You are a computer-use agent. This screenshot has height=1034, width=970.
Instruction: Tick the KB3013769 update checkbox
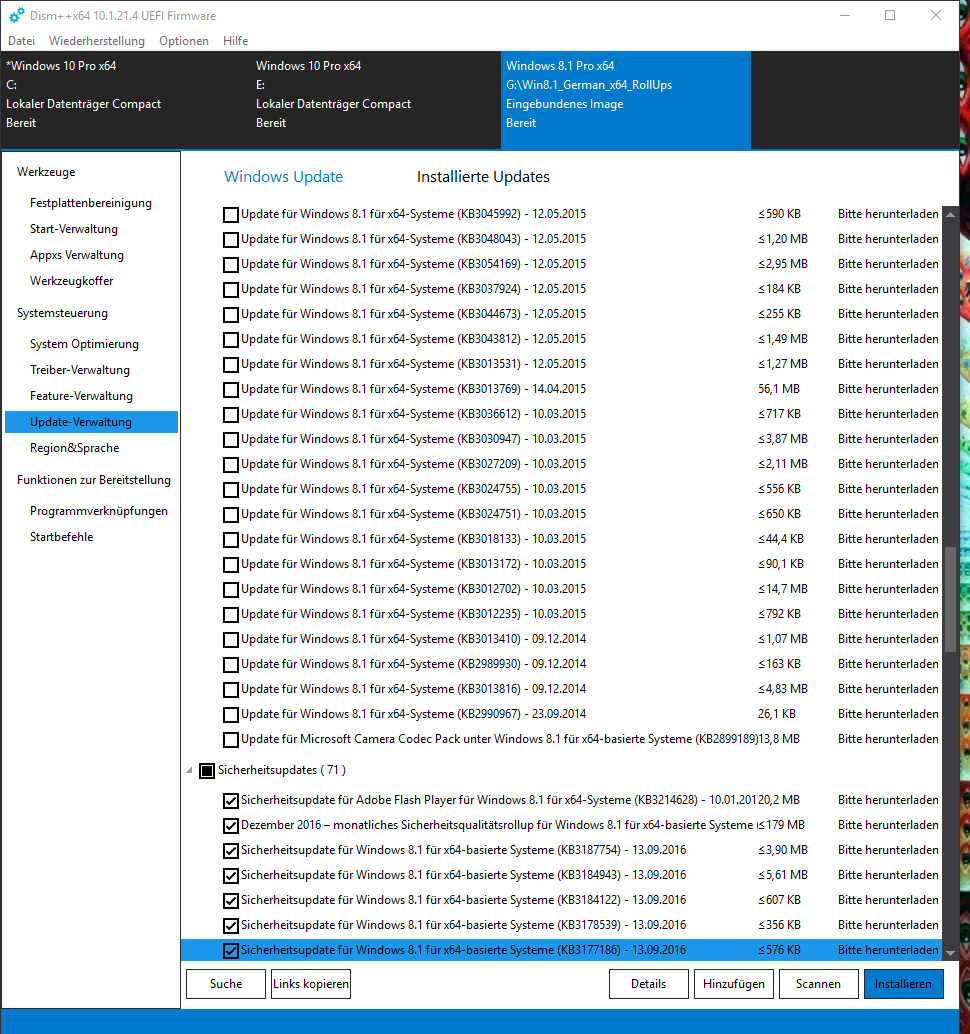tap(231, 390)
